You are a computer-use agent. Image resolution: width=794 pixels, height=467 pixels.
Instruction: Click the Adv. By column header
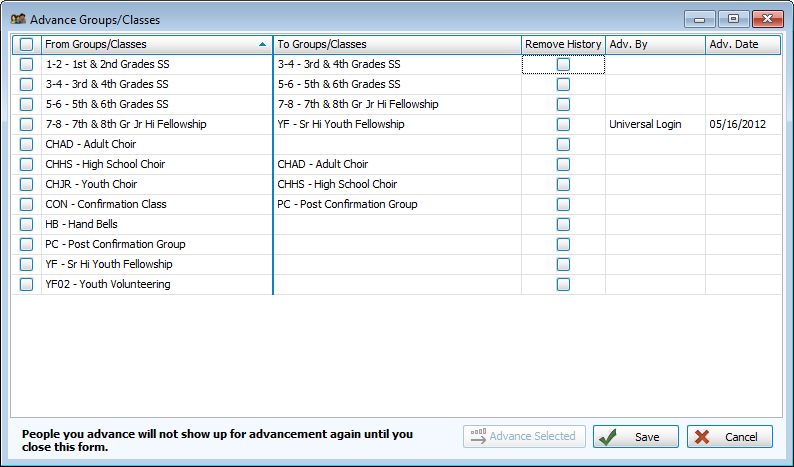pos(654,45)
